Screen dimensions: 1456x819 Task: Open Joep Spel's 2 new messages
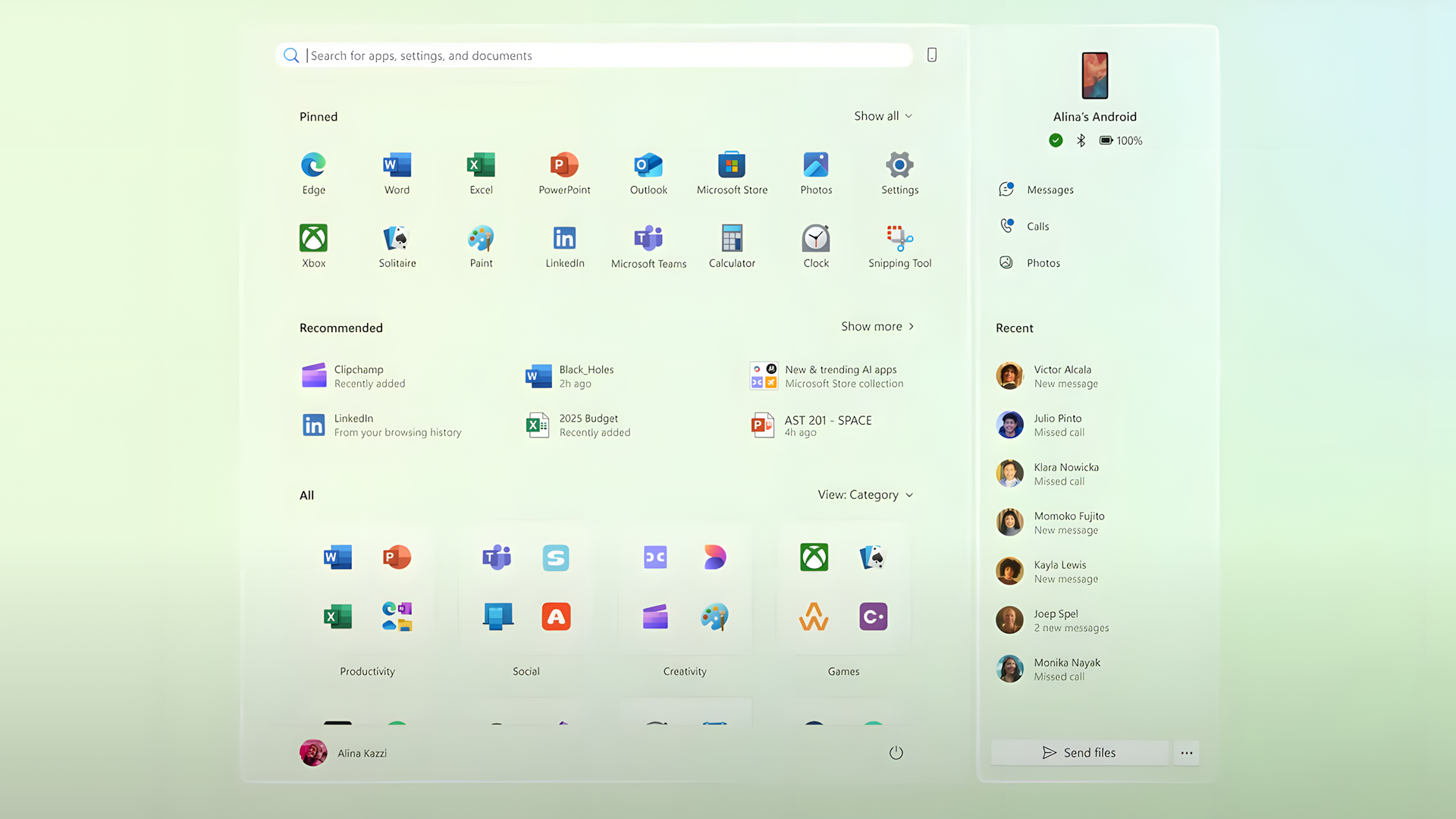[1053, 620]
